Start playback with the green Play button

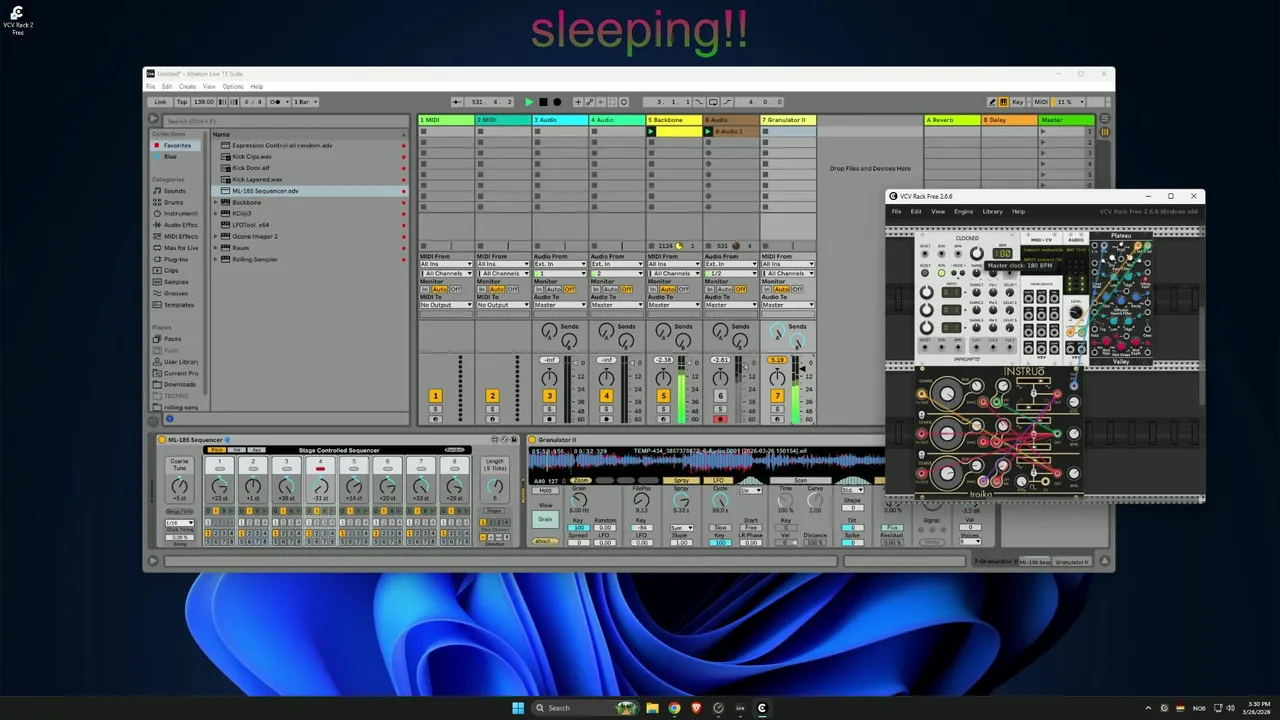point(529,102)
